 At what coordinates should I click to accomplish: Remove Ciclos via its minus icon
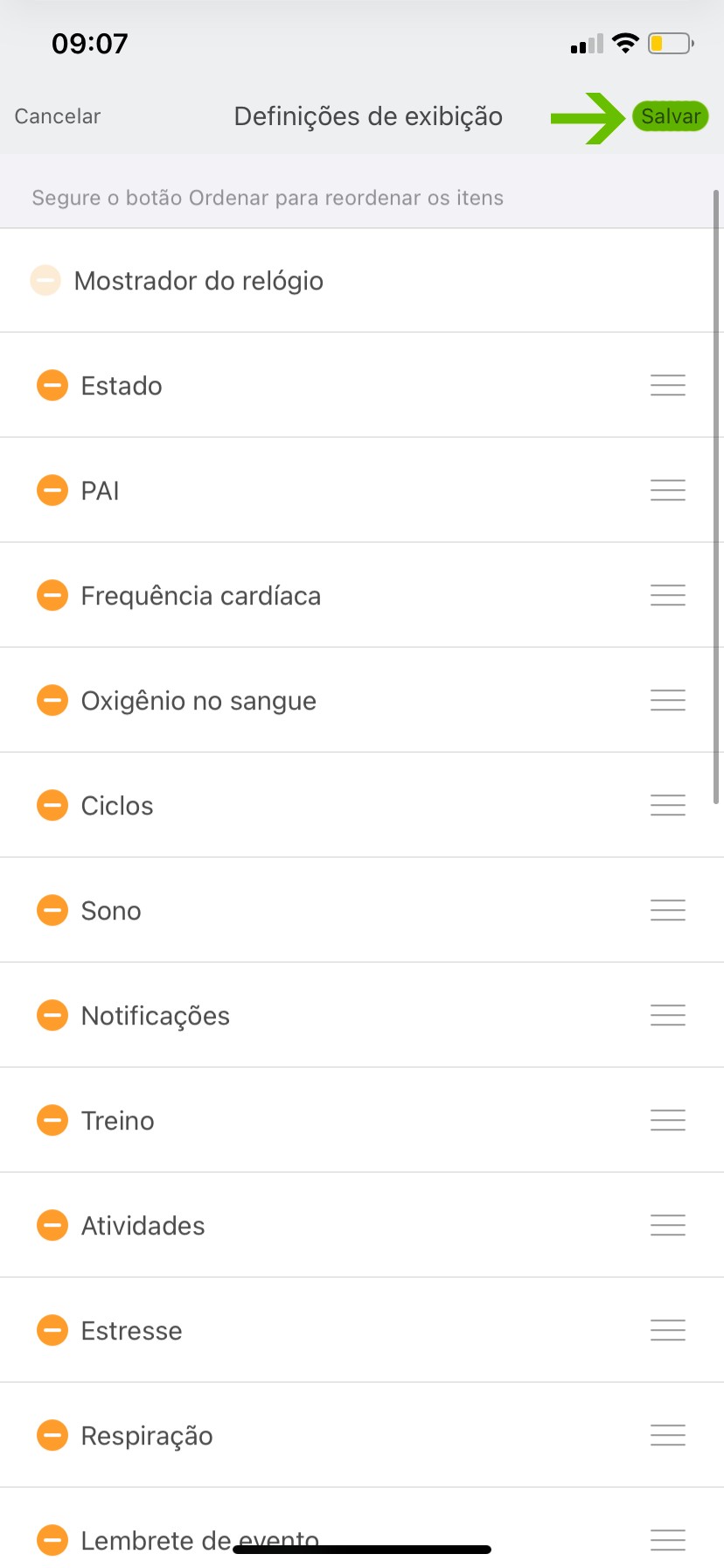(52, 805)
